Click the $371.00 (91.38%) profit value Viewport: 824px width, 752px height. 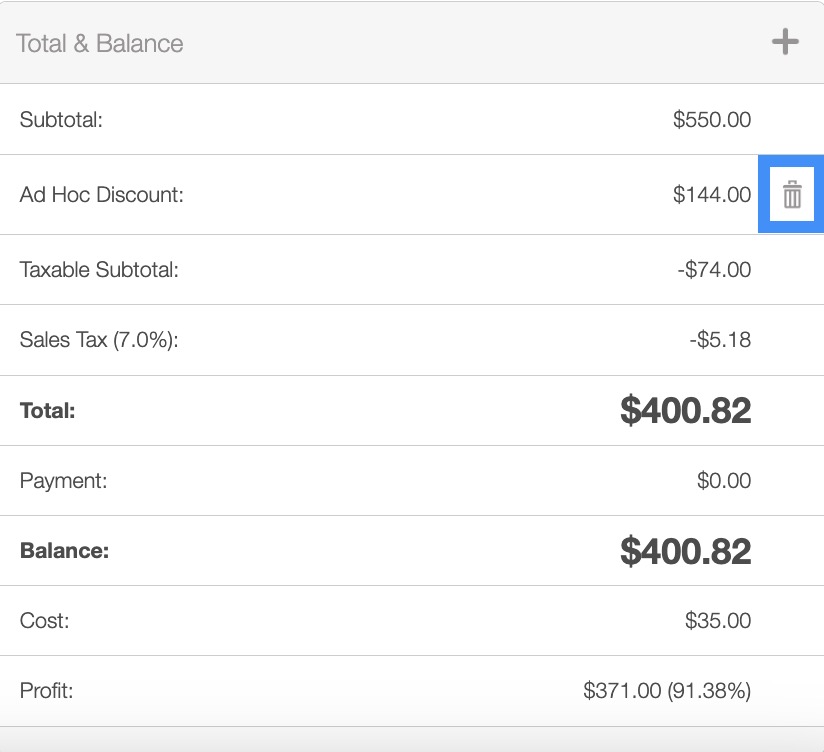667,691
